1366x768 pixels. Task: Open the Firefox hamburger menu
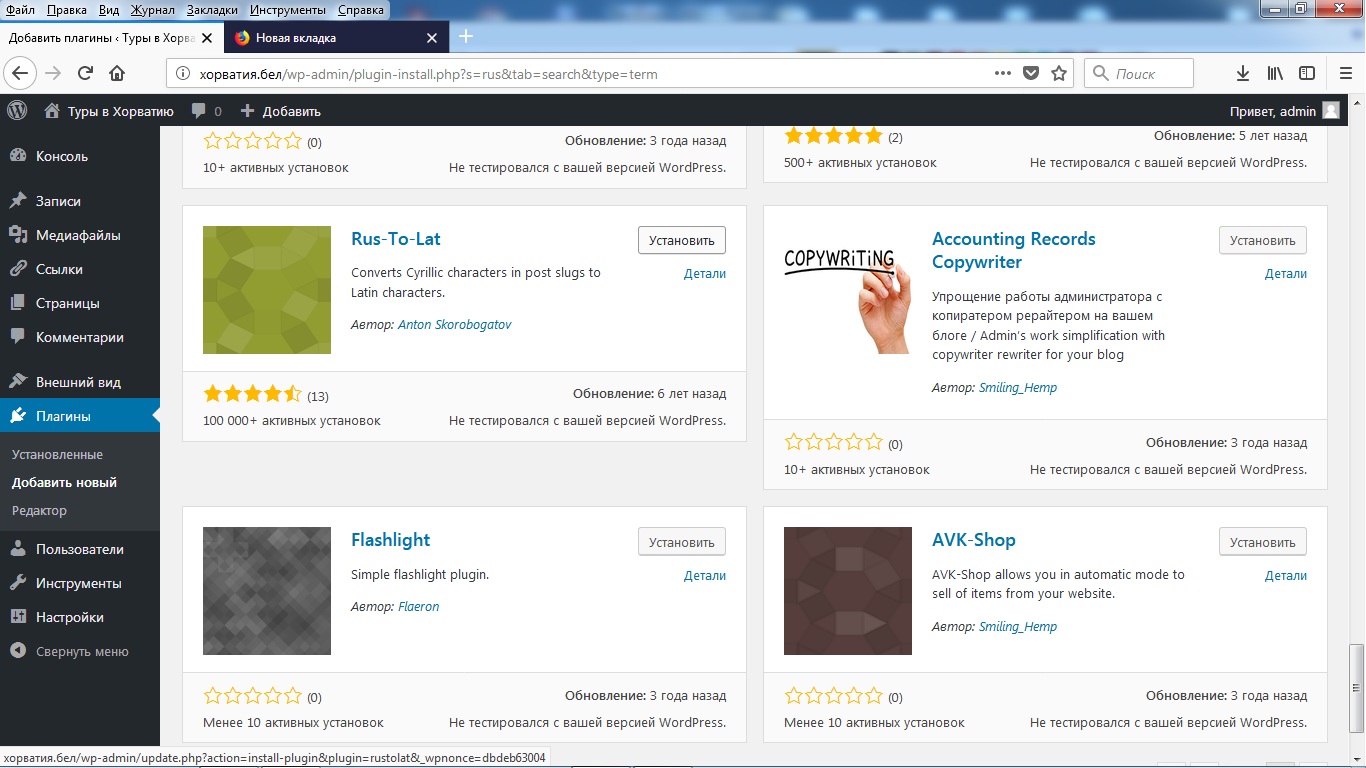coord(1345,73)
